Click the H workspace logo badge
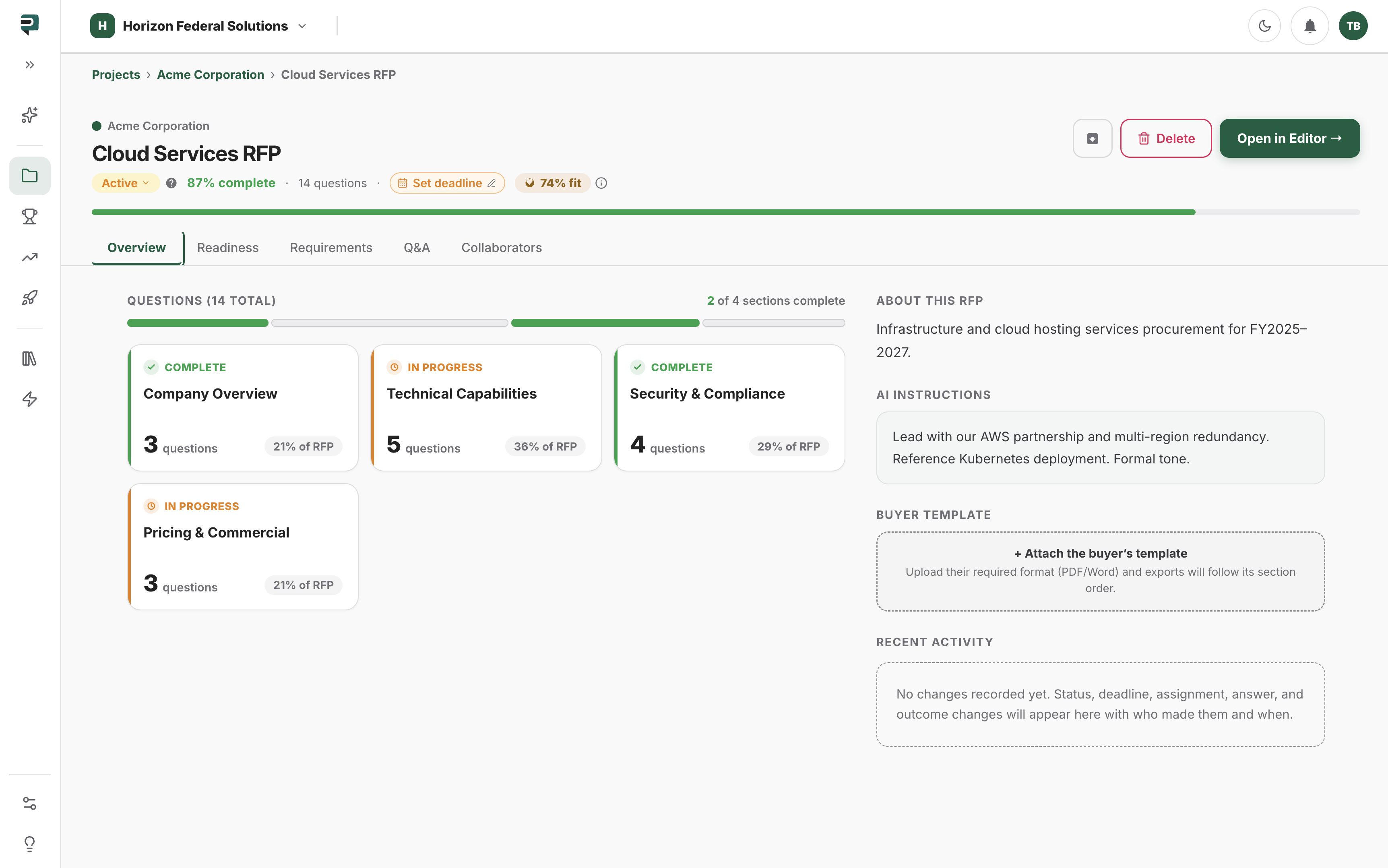This screenshot has width=1388, height=868. (102, 26)
